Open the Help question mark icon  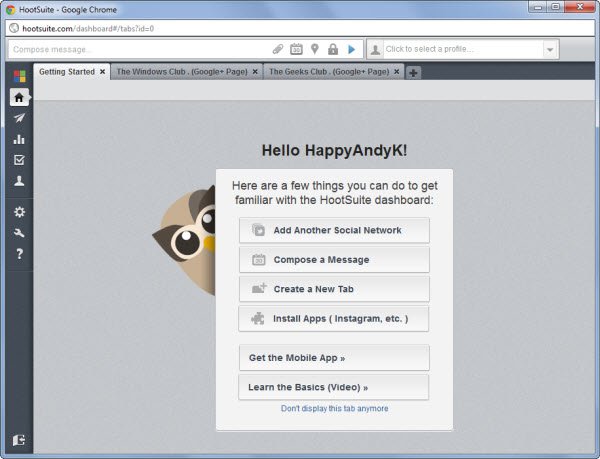(20, 254)
